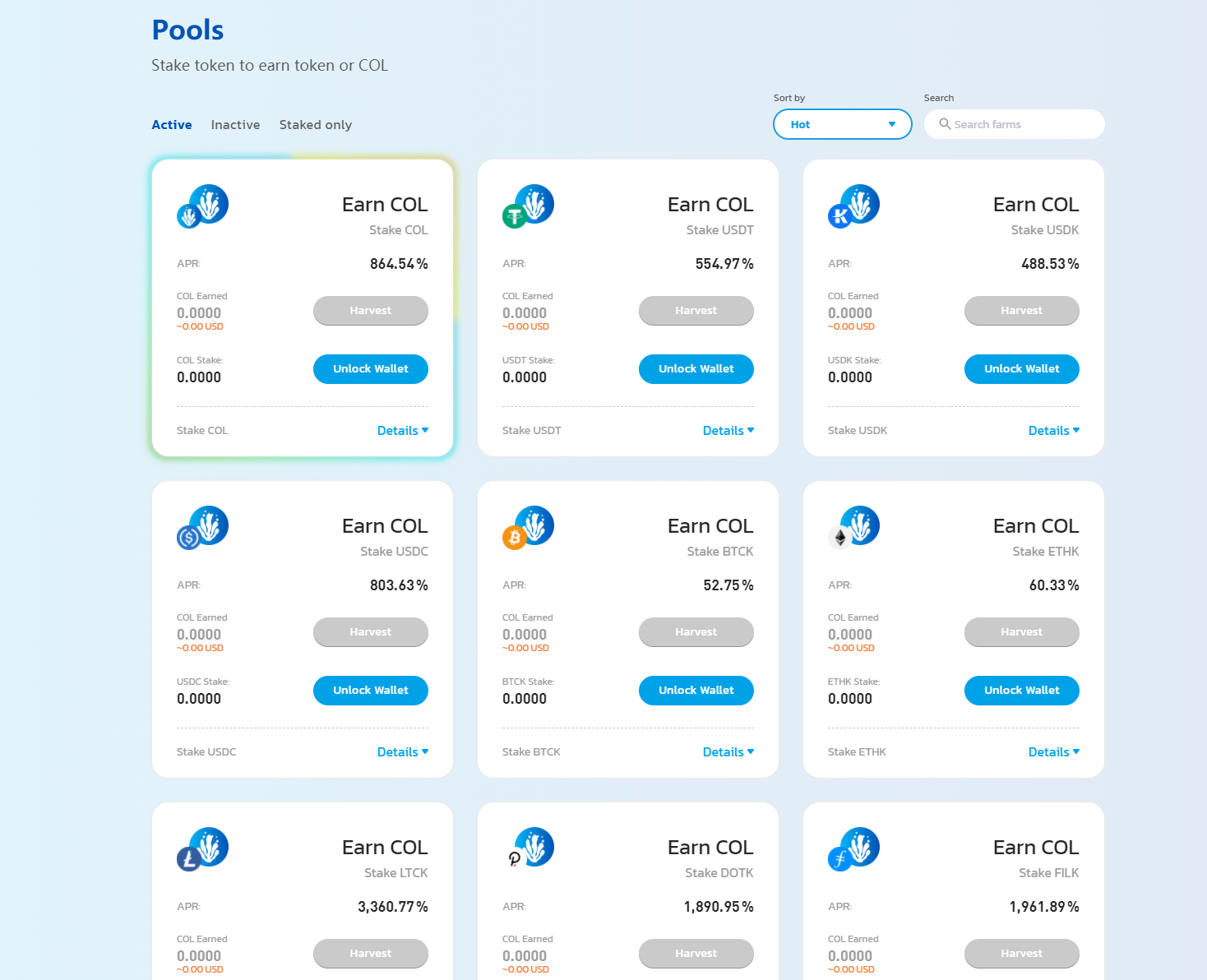This screenshot has width=1207, height=980.
Task: Switch to the Active pools tab
Action: pyautogui.click(x=172, y=125)
